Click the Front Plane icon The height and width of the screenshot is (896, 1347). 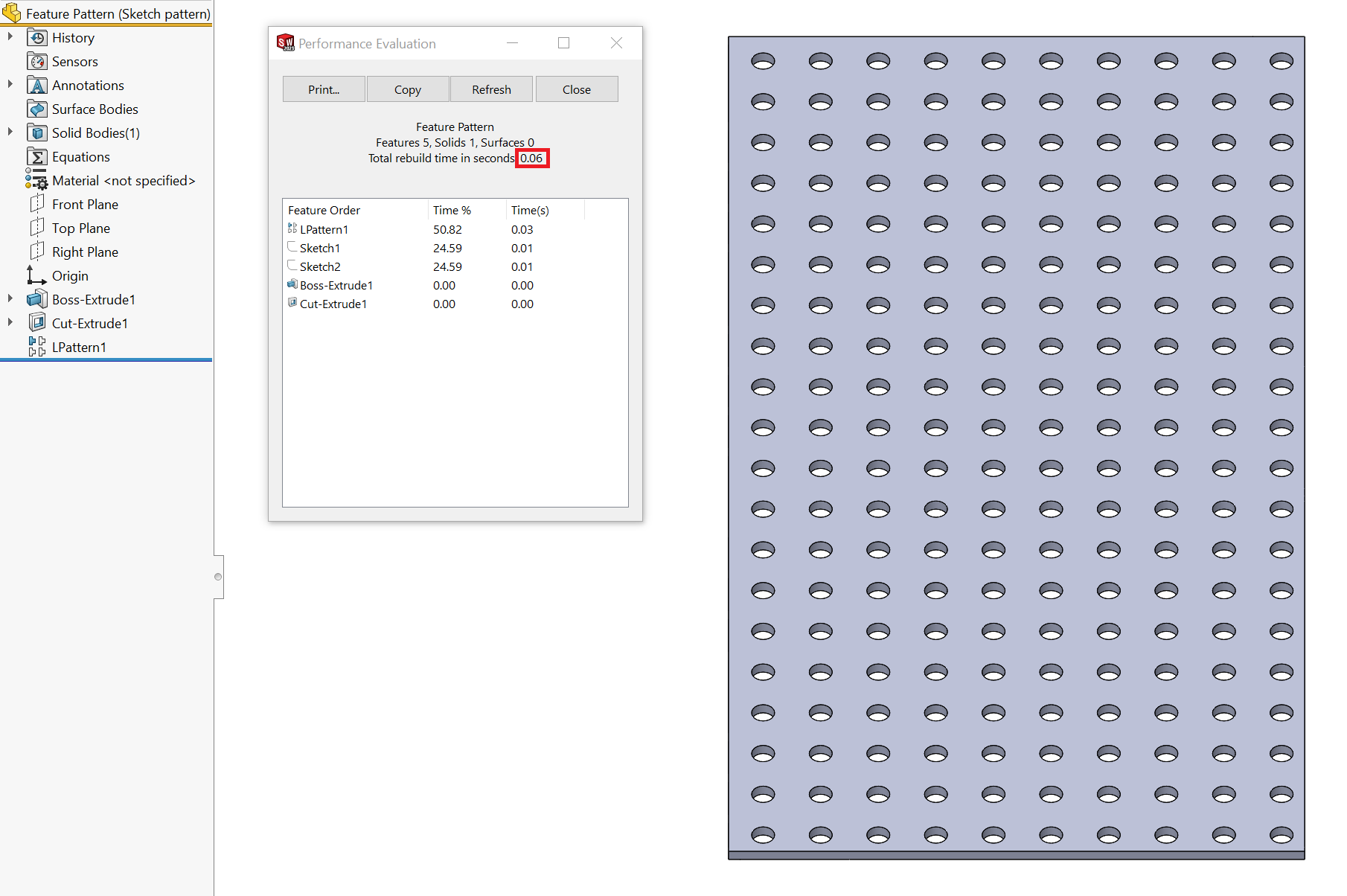(36, 205)
